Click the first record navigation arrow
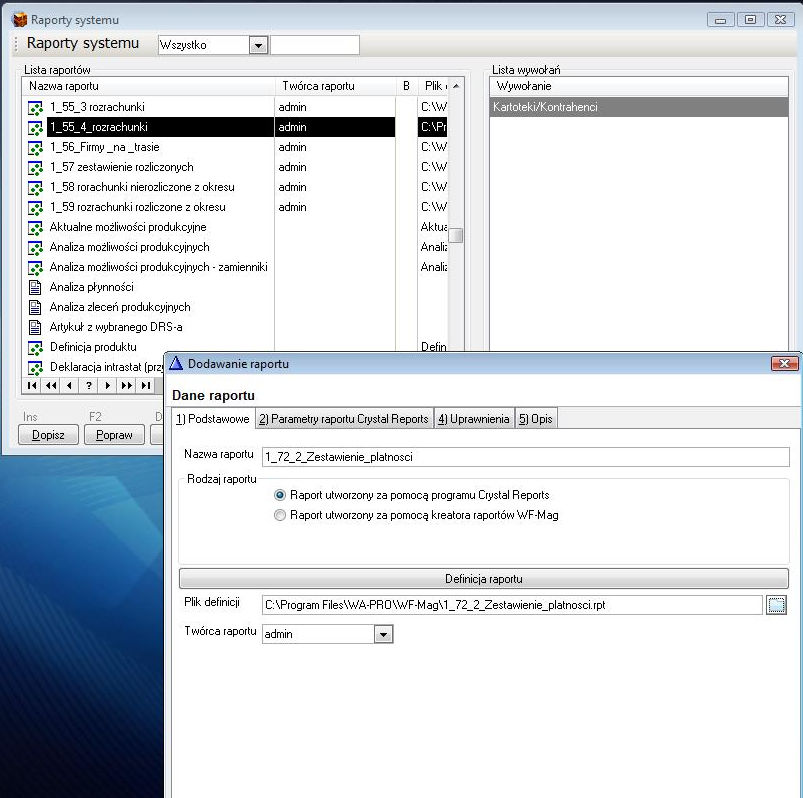This screenshot has width=803, height=798. [32, 385]
